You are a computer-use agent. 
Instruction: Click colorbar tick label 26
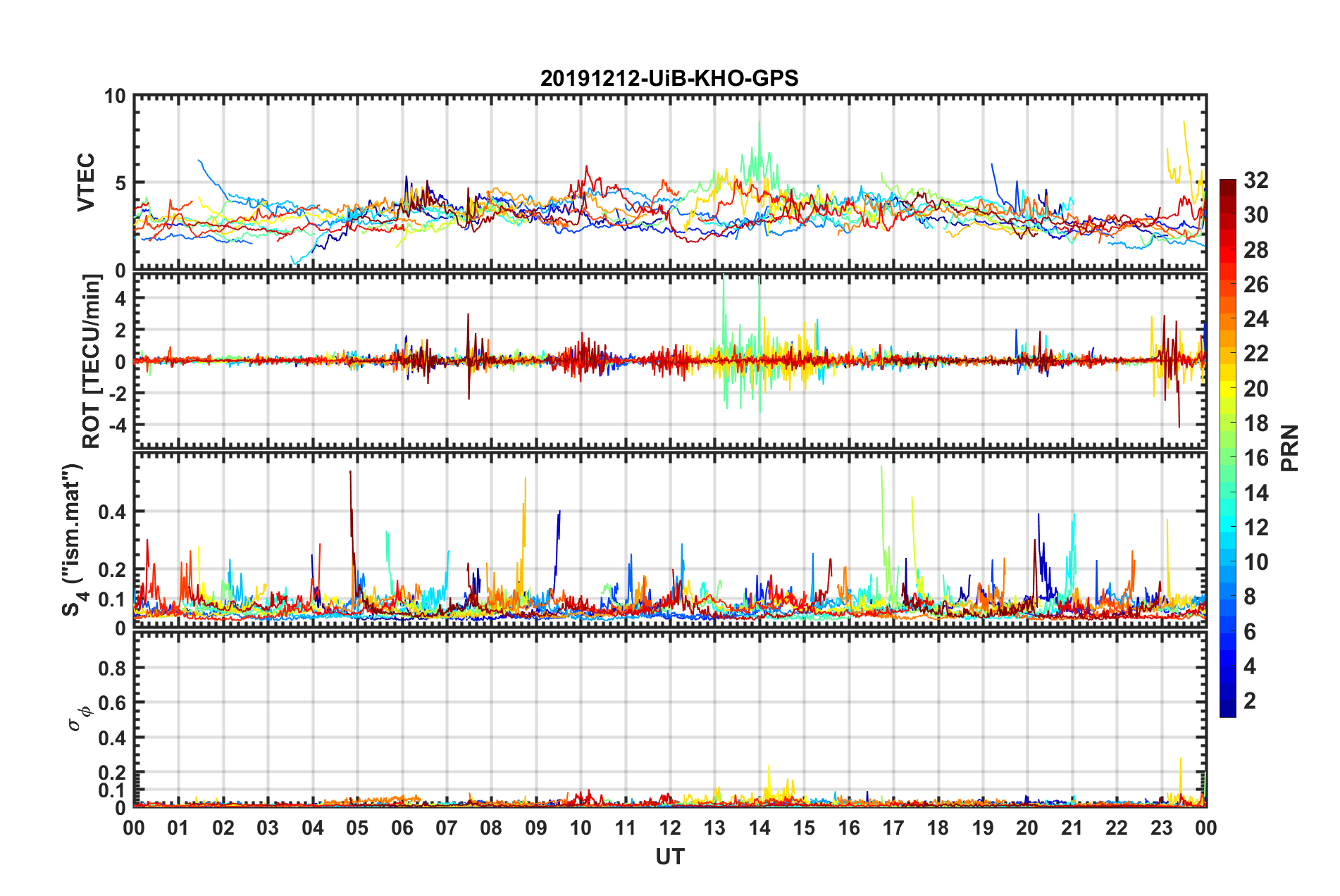(x=1255, y=285)
